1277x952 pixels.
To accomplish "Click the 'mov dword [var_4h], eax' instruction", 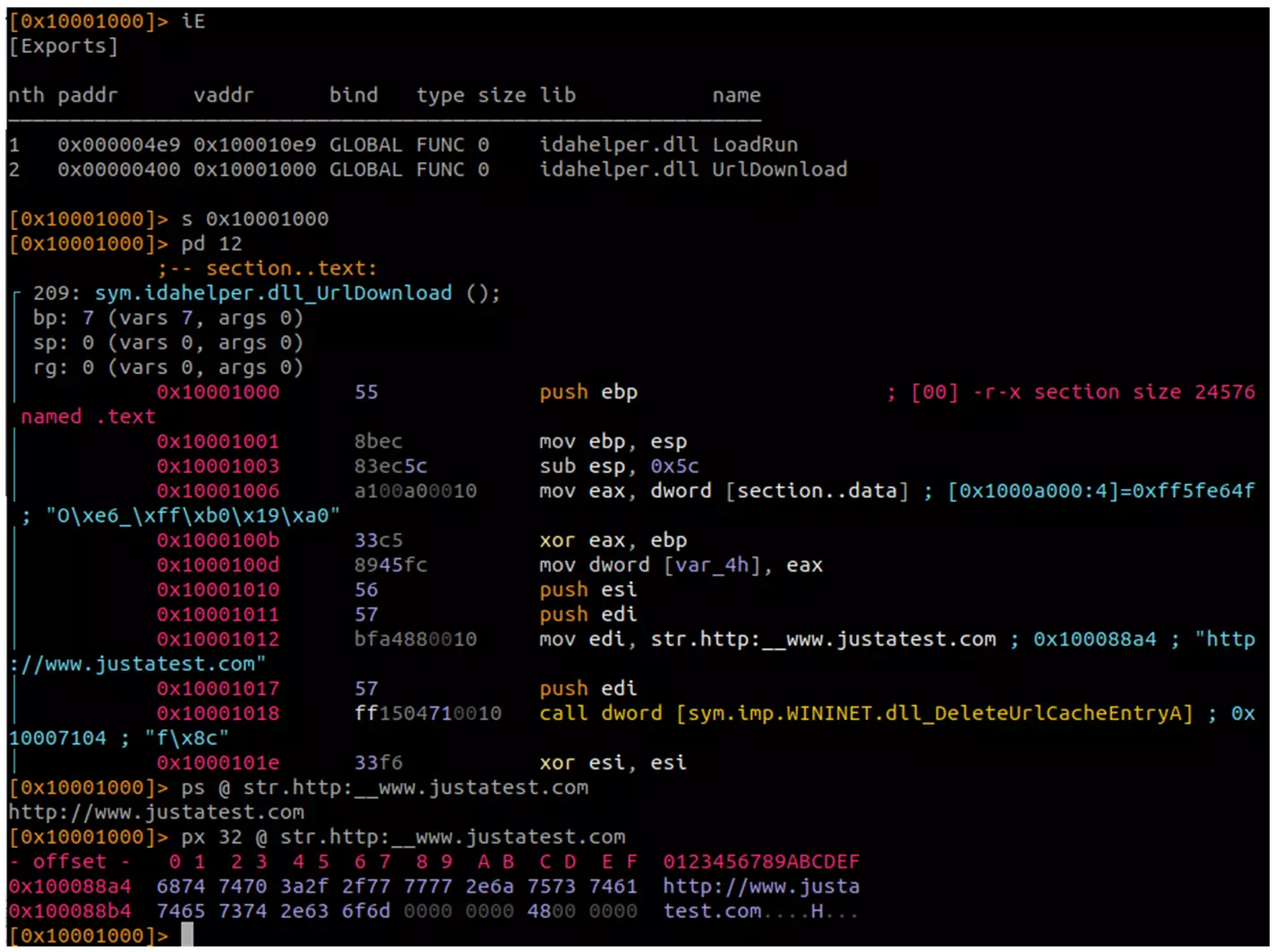I will click(x=681, y=565).
